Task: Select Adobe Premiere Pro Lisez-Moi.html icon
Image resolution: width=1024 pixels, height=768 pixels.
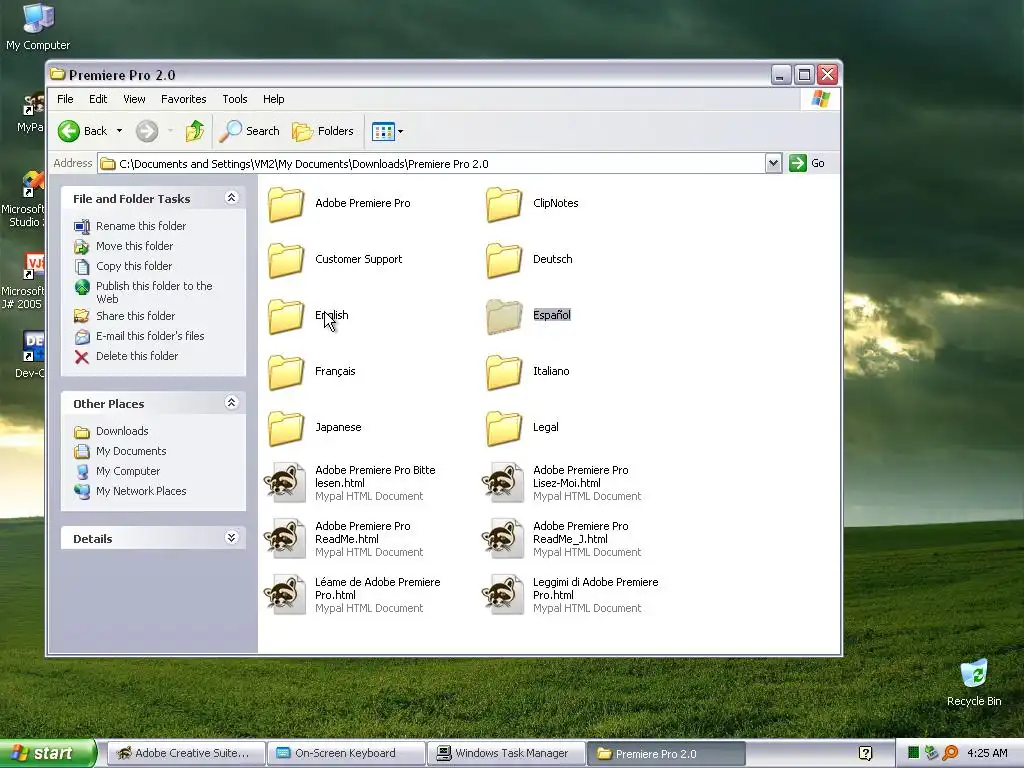Action: click(503, 483)
